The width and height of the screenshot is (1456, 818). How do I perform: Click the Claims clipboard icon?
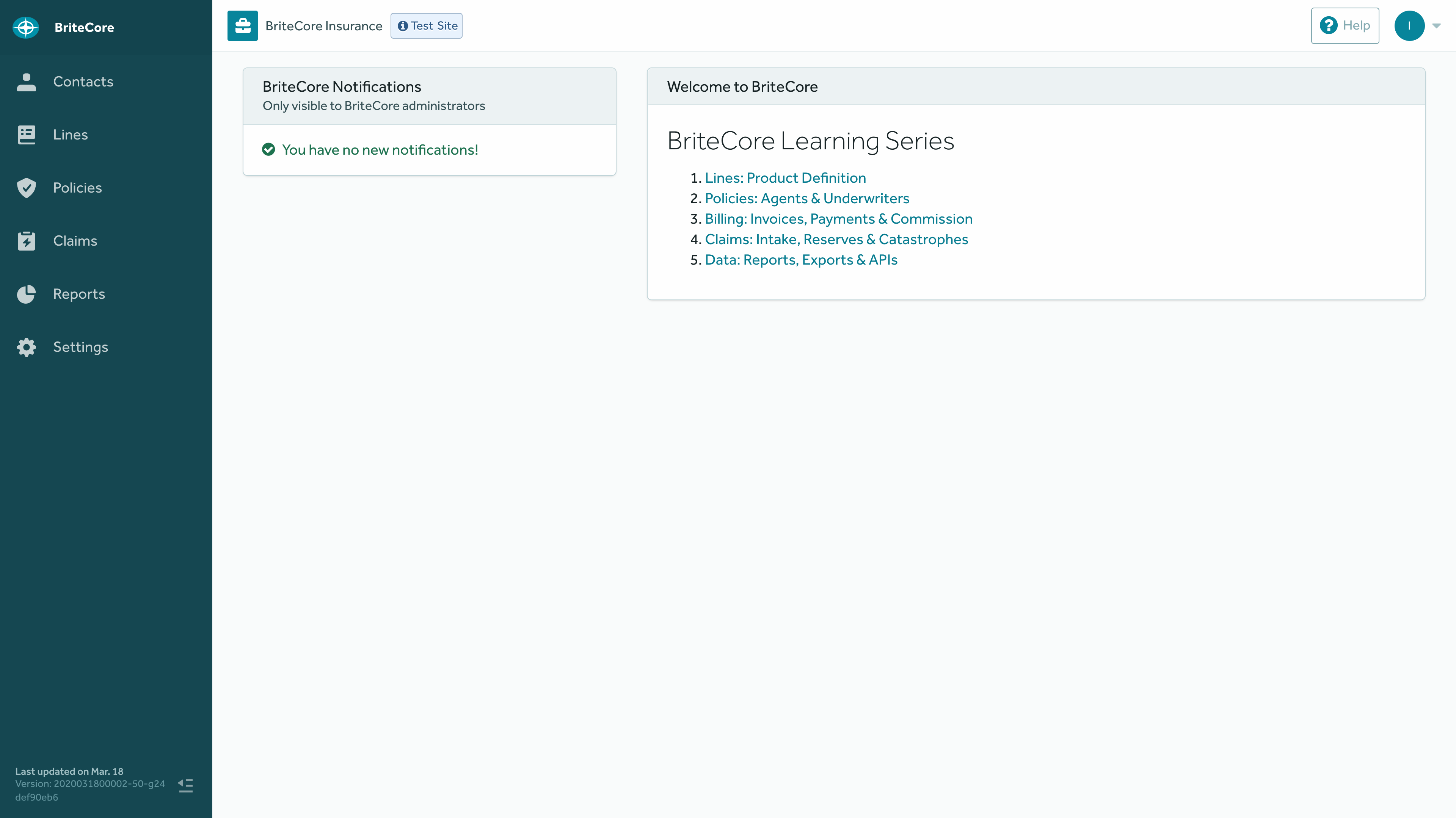[x=26, y=241]
